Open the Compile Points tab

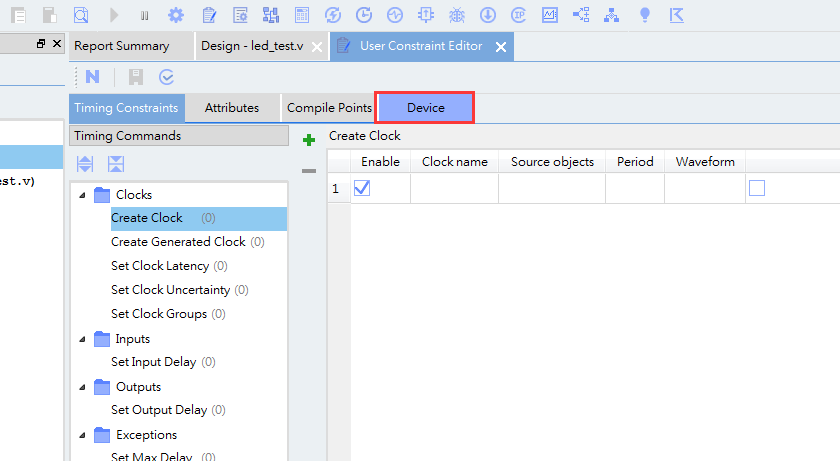[x=329, y=108]
